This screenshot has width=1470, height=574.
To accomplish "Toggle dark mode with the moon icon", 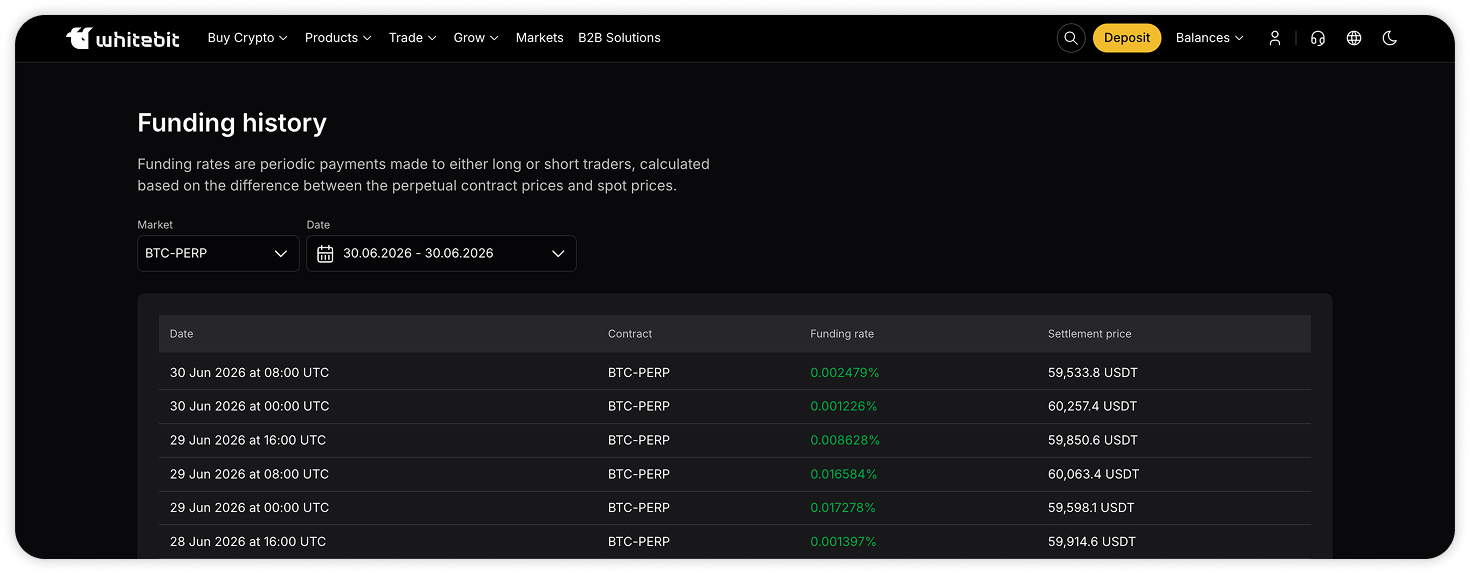I will [x=1389, y=38].
